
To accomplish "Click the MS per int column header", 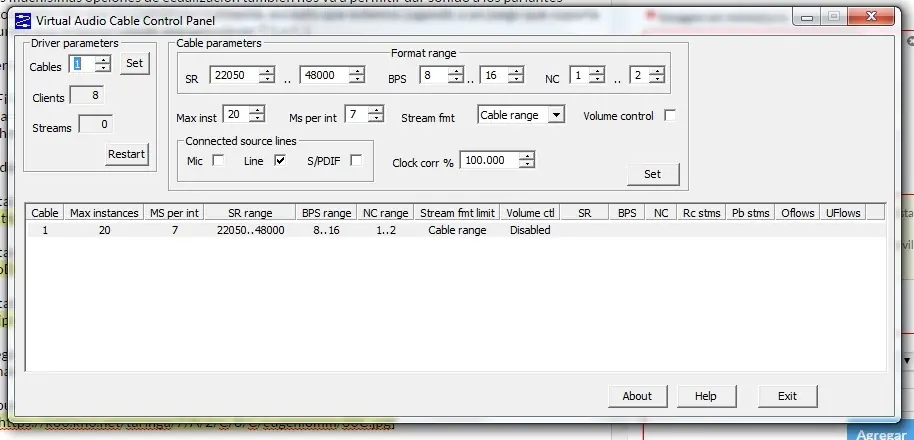I will [174, 213].
